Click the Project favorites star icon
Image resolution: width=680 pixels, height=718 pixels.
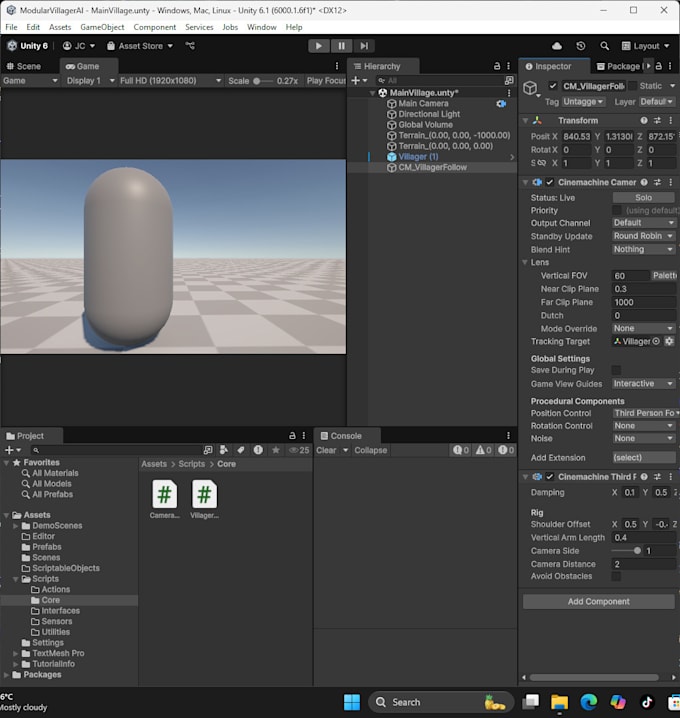tap(276, 450)
